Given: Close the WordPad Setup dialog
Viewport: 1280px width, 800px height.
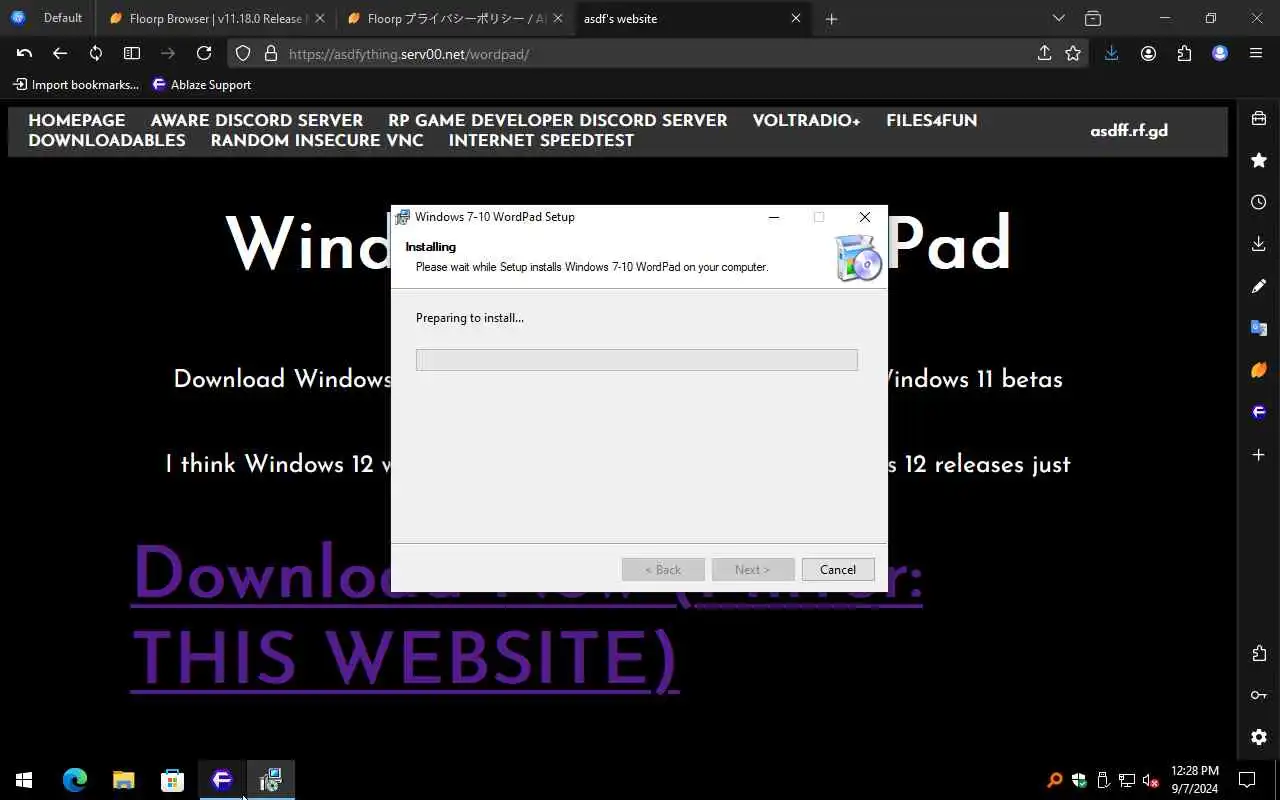Looking at the screenshot, I should pyautogui.click(x=865, y=217).
